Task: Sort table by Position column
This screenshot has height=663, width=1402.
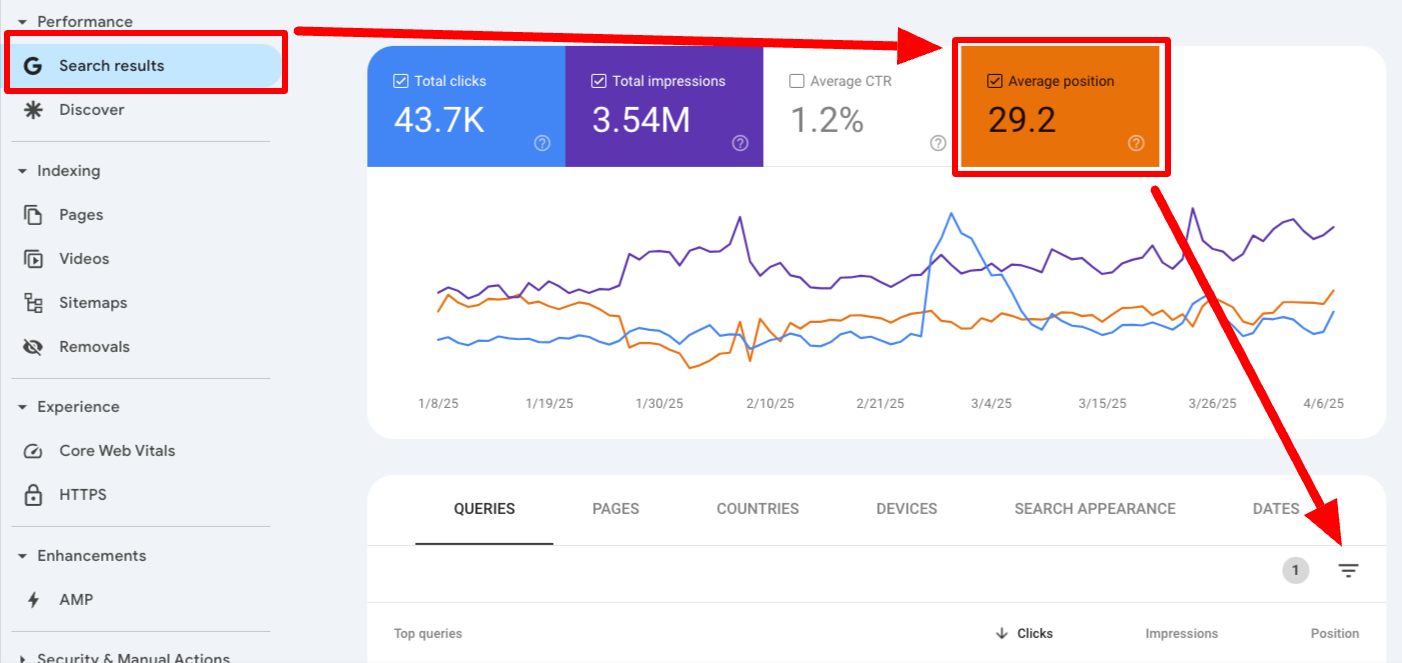Action: [1335, 634]
